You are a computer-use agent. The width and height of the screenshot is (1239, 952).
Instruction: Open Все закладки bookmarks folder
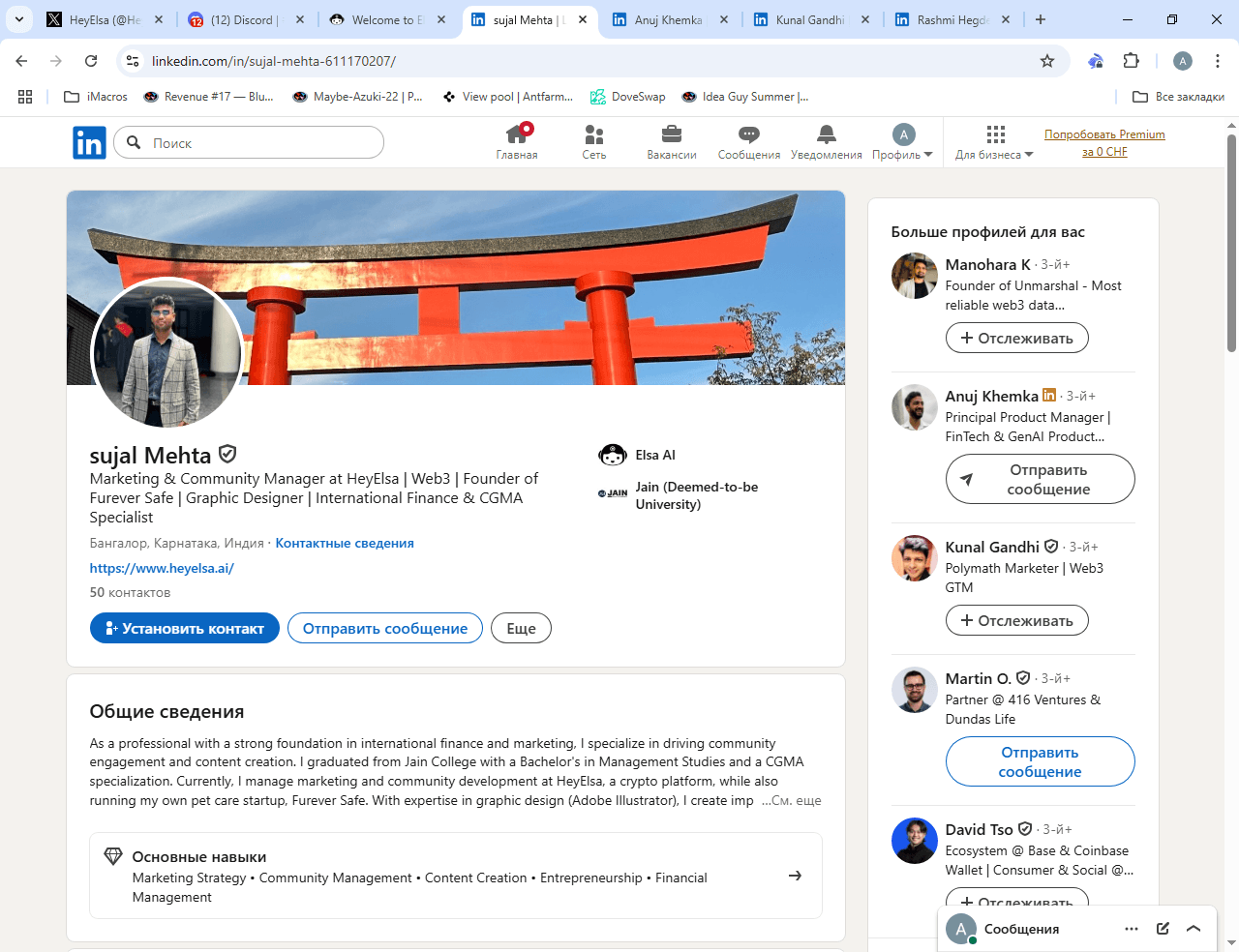pyautogui.click(x=1178, y=97)
